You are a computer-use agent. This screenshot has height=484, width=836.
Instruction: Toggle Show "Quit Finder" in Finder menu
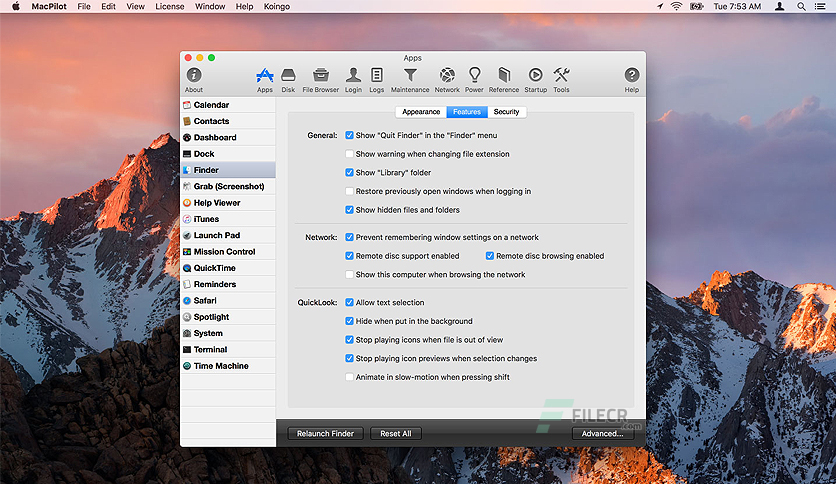point(349,135)
